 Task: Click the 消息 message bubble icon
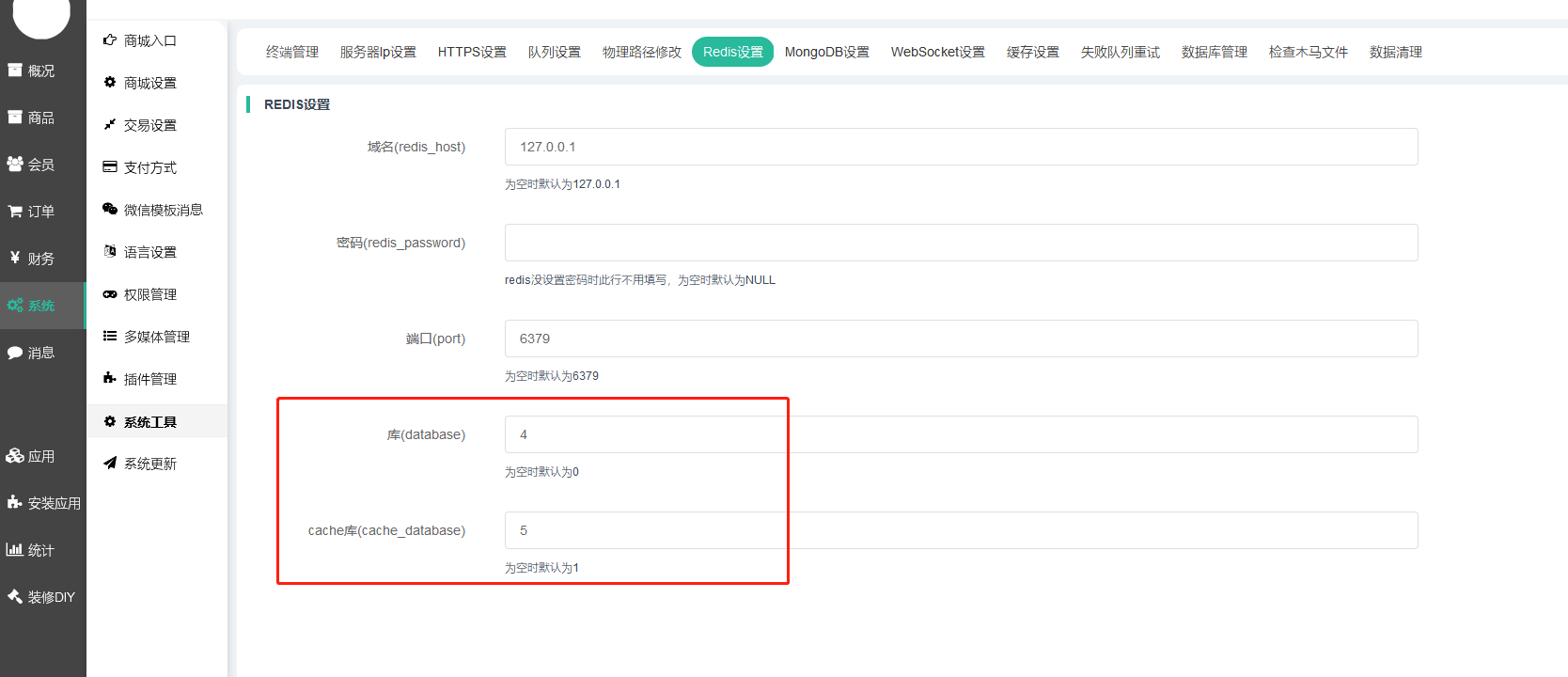click(x=15, y=353)
